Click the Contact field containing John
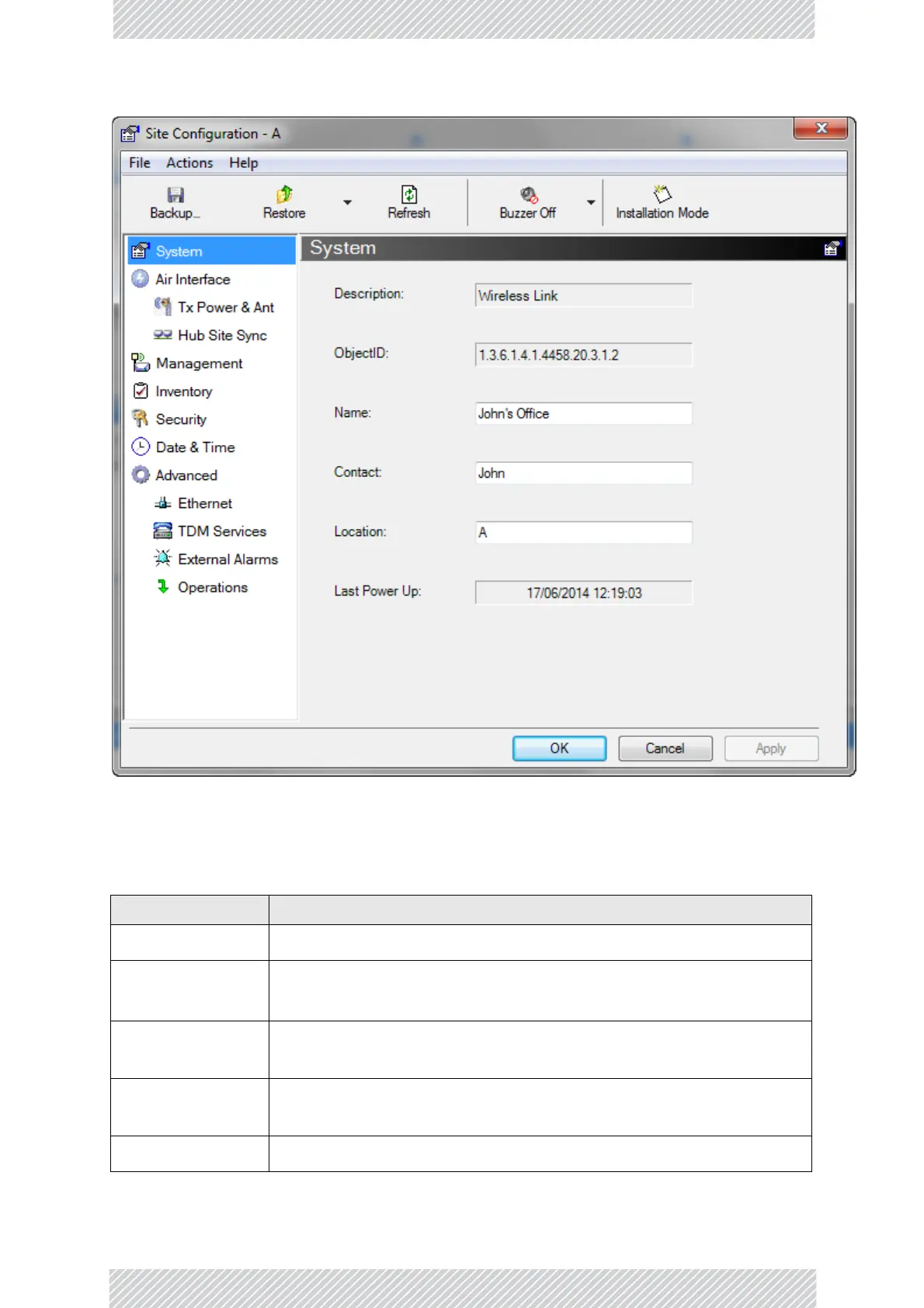 tap(584, 473)
